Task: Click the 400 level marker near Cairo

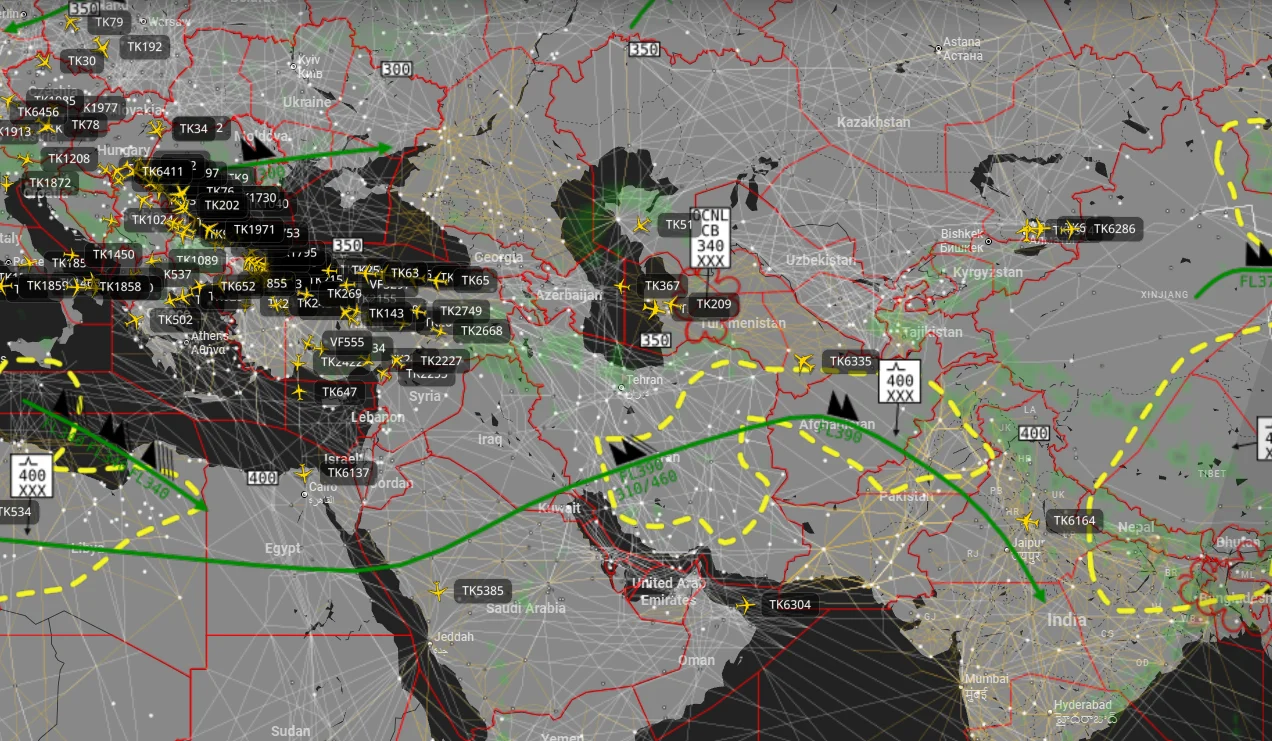Action: tap(263, 478)
